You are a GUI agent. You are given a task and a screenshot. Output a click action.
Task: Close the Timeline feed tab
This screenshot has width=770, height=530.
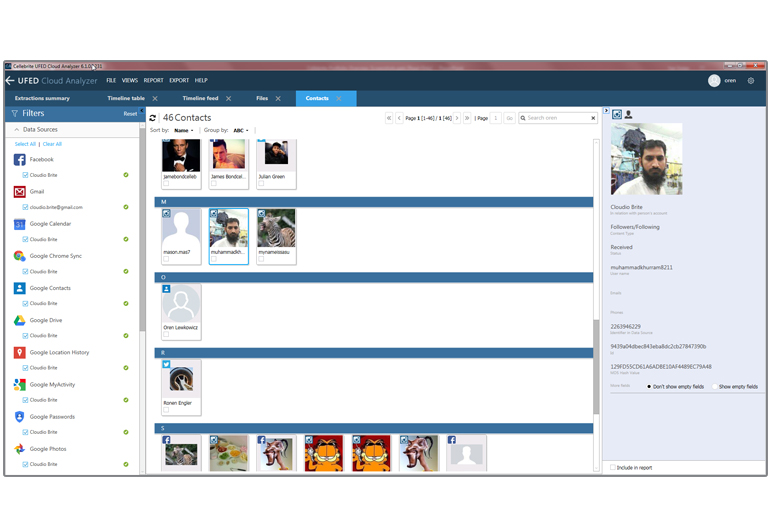pos(228,99)
